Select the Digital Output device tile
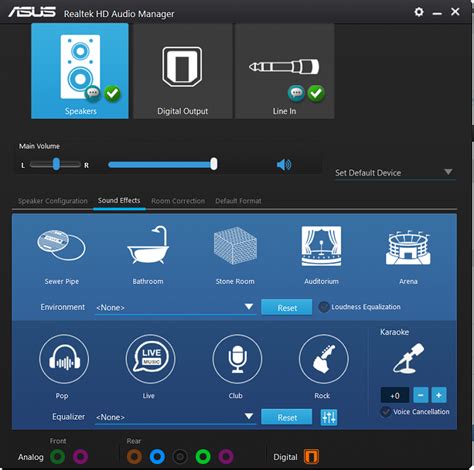Image resolution: width=474 pixels, height=470 pixels. [x=183, y=71]
